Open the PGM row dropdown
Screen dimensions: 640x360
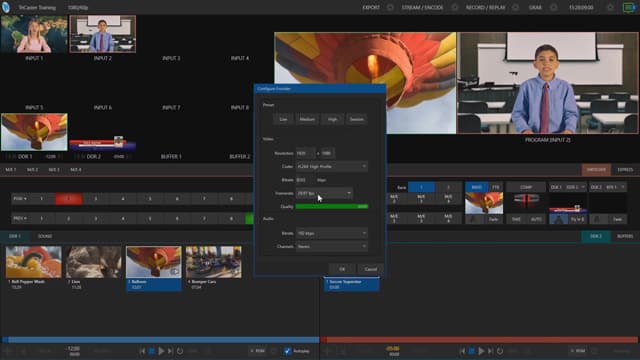click(20, 199)
